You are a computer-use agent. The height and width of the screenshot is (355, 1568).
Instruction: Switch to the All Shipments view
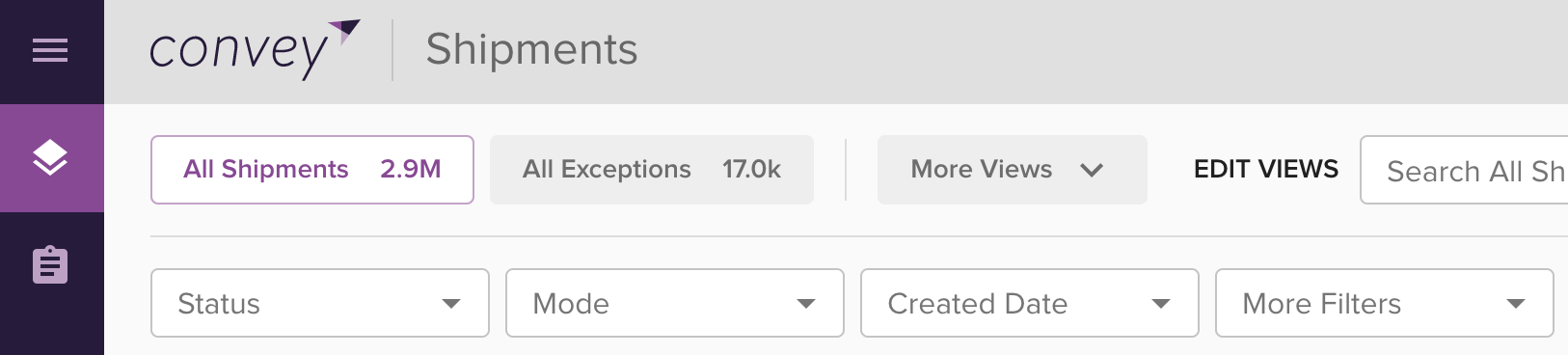(x=312, y=170)
